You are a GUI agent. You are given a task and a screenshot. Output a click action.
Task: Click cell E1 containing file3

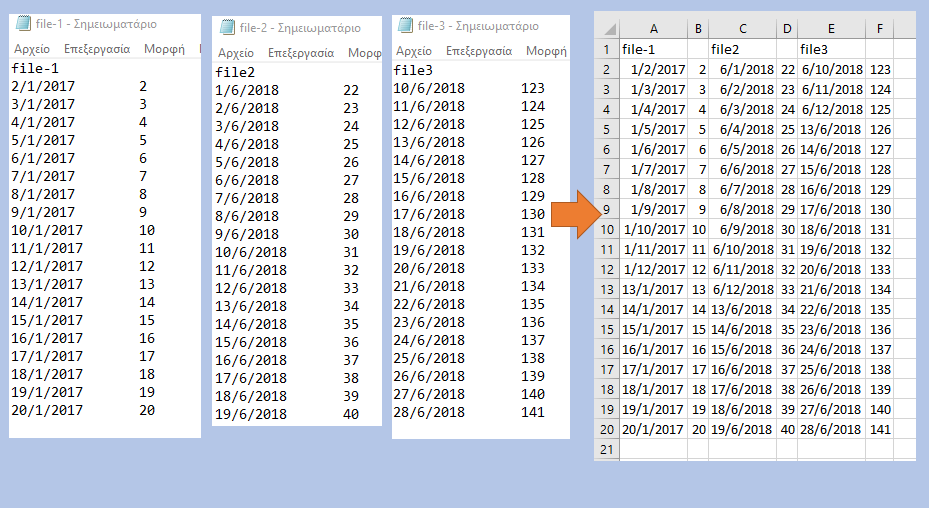tap(831, 49)
